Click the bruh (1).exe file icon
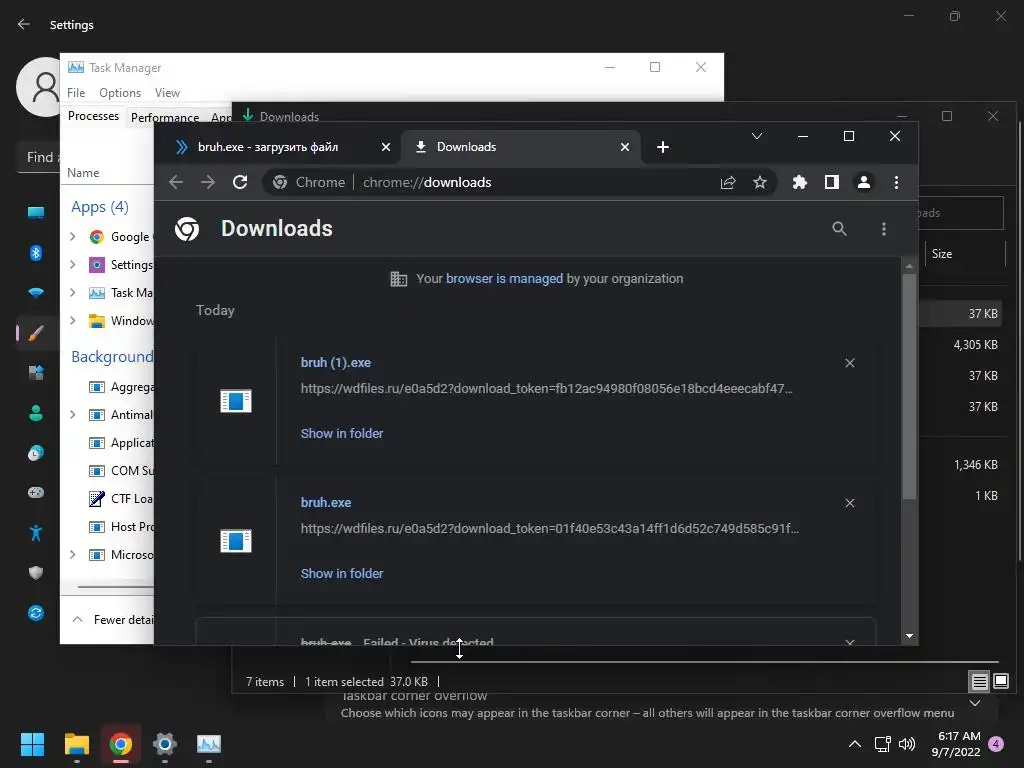Image resolution: width=1024 pixels, height=768 pixels. tap(236, 401)
